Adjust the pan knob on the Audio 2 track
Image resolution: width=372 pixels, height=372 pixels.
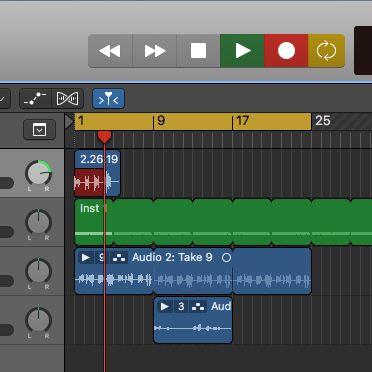39,271
